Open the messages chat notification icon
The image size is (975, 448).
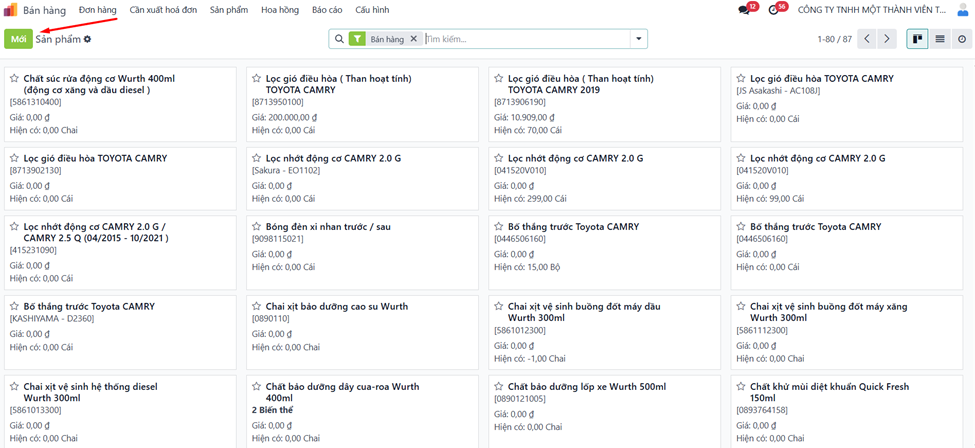point(743,10)
